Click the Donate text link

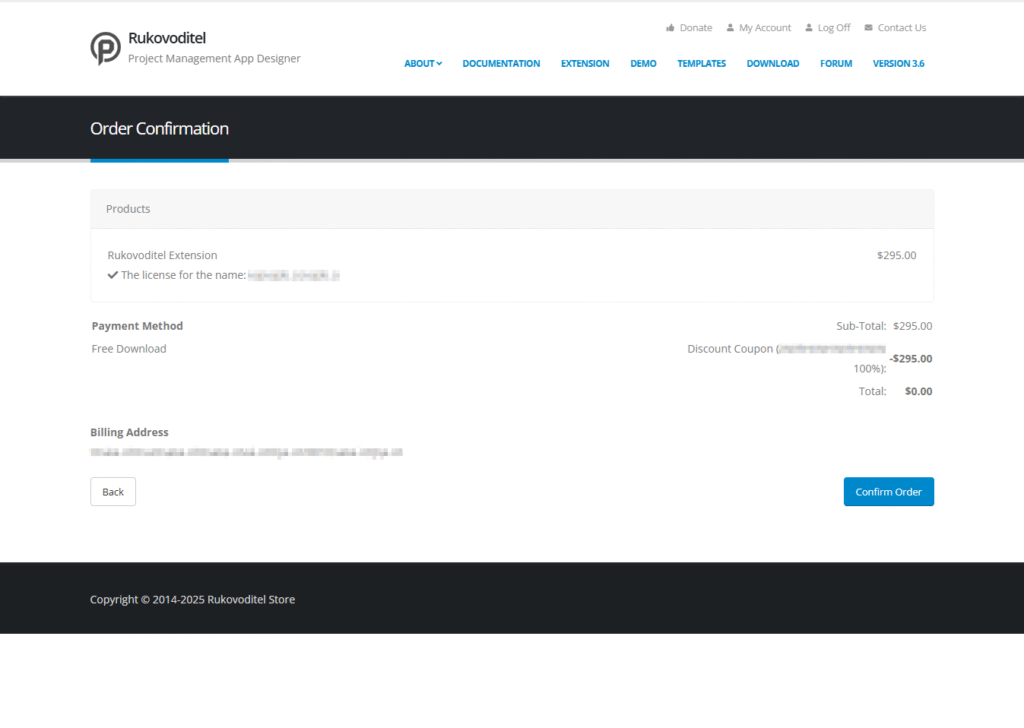(x=696, y=28)
